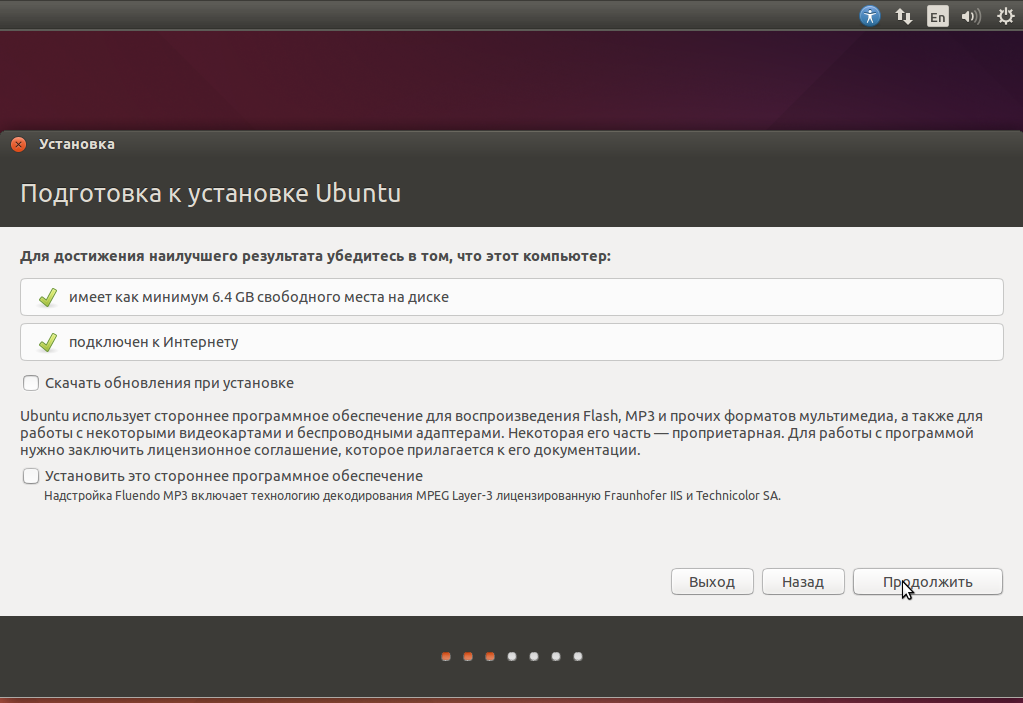The image size is (1023, 703).
Task: Go back with the Назад button
Action: (x=803, y=582)
